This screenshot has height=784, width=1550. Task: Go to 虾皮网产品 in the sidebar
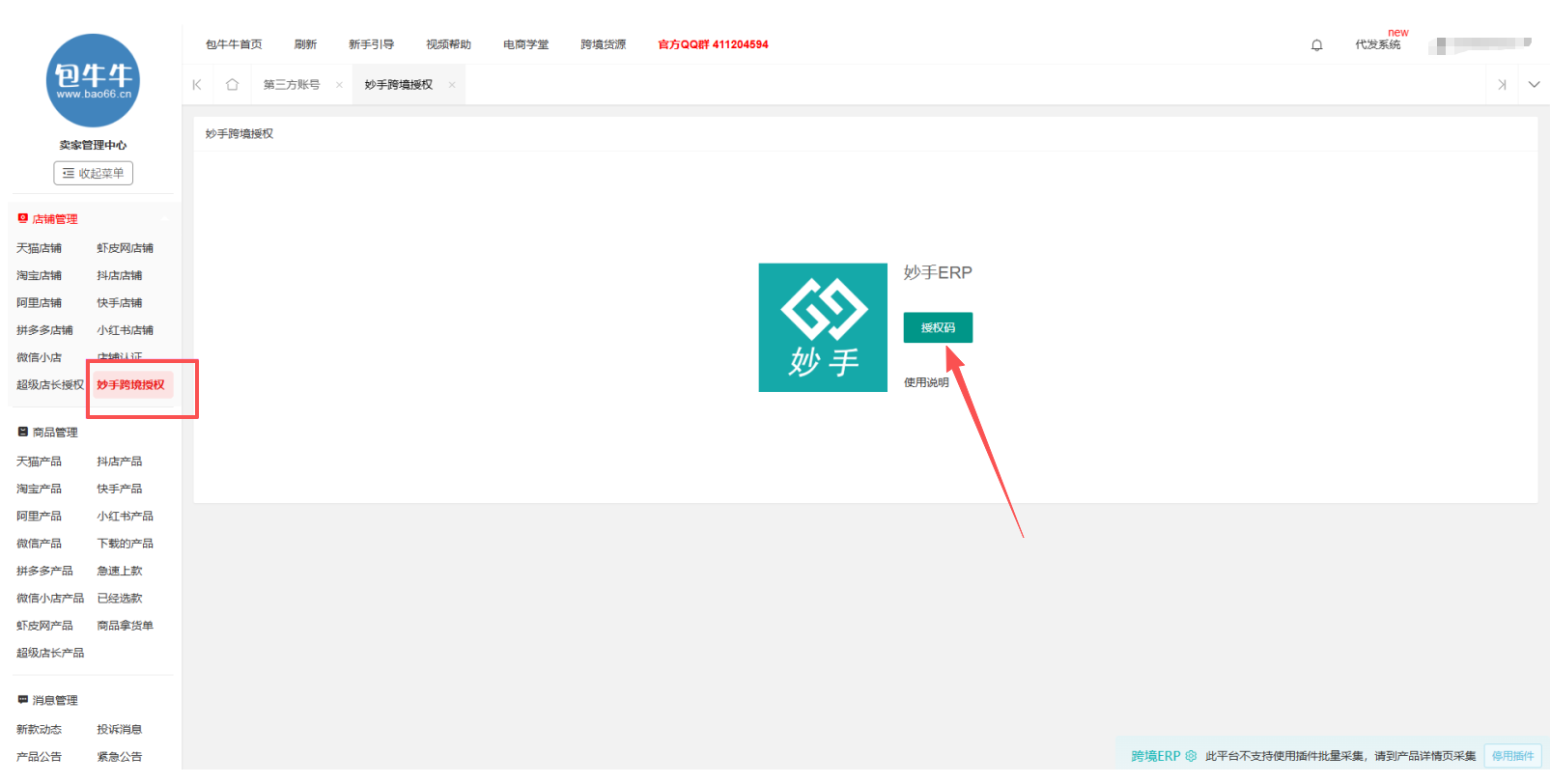pos(44,626)
